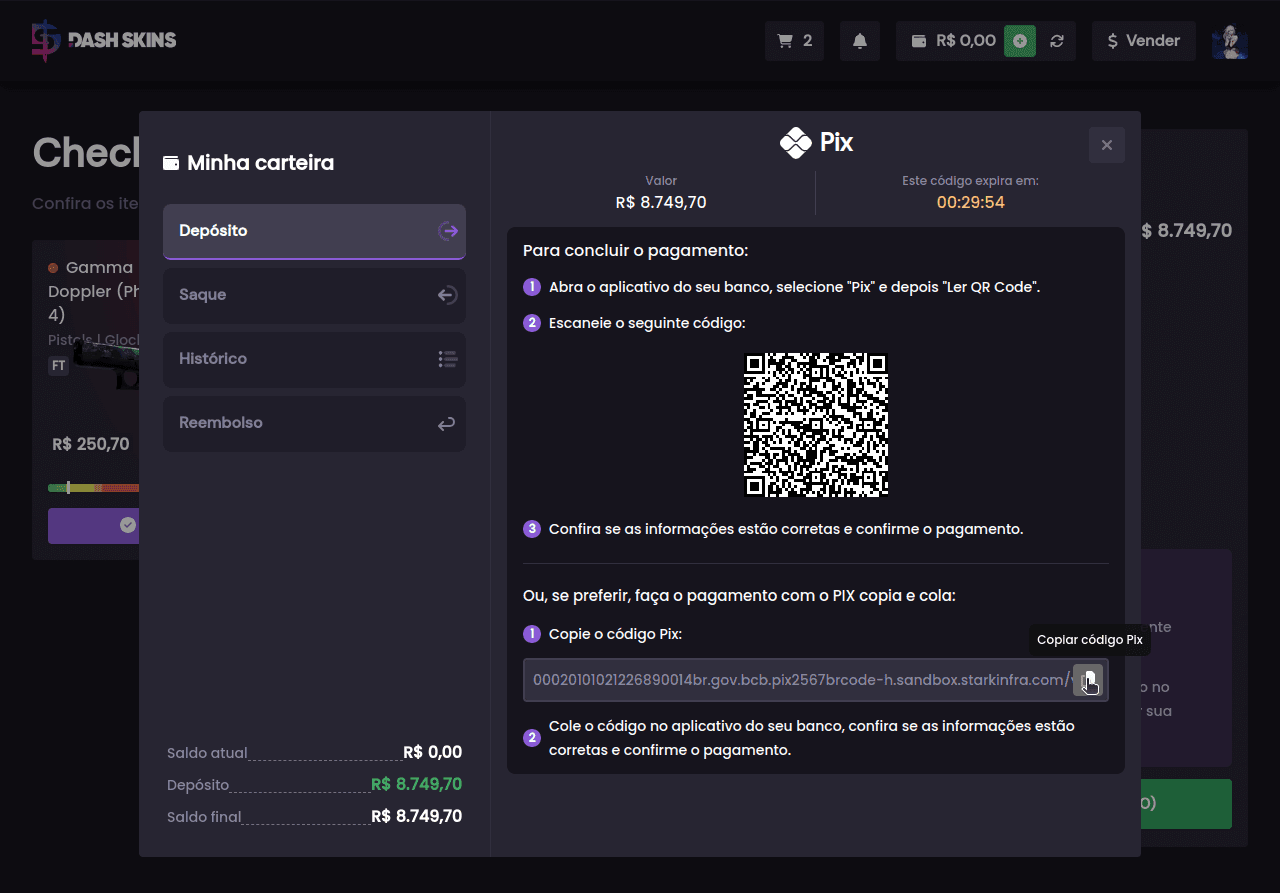Select the Depósito tab
The image size is (1280, 893).
coord(314,231)
